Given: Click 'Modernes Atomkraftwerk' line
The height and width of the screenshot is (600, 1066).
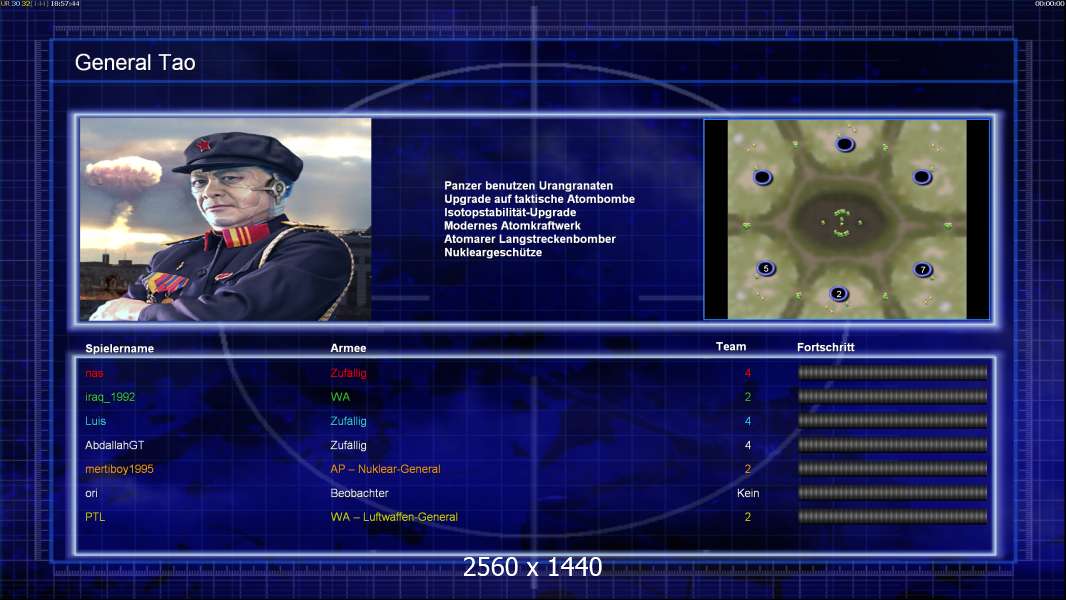Looking at the screenshot, I should pyautogui.click(x=512, y=226).
